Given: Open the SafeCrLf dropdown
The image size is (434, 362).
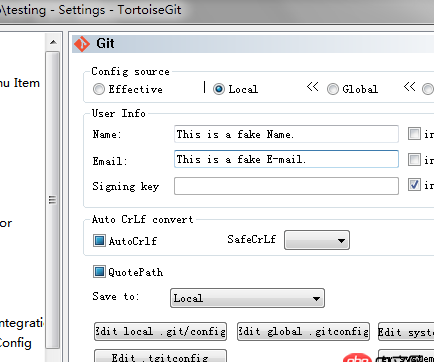Looking at the screenshot, I should [x=317, y=240].
